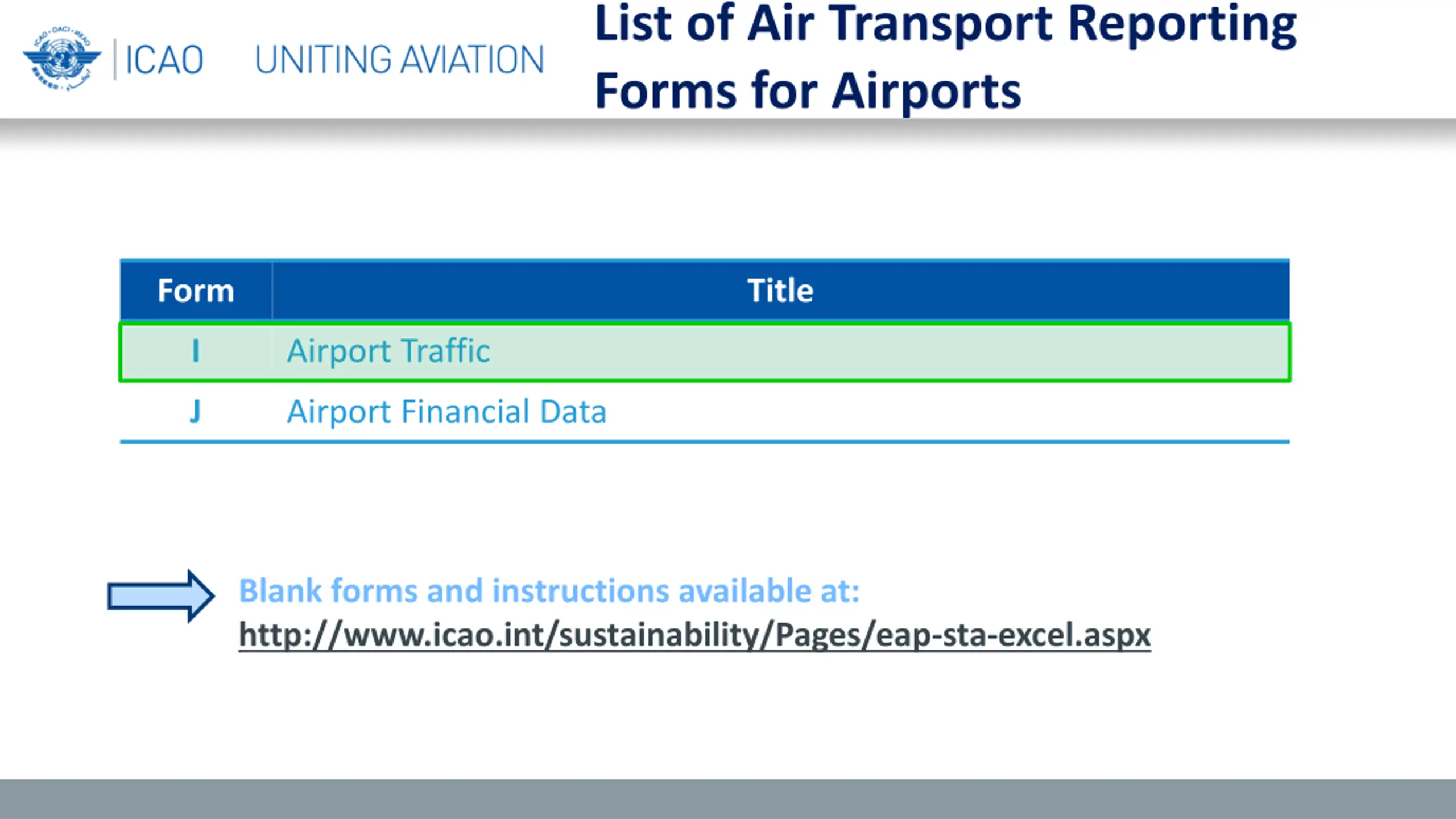
Task: Click the grey shadow band under the header
Action: 728,134
